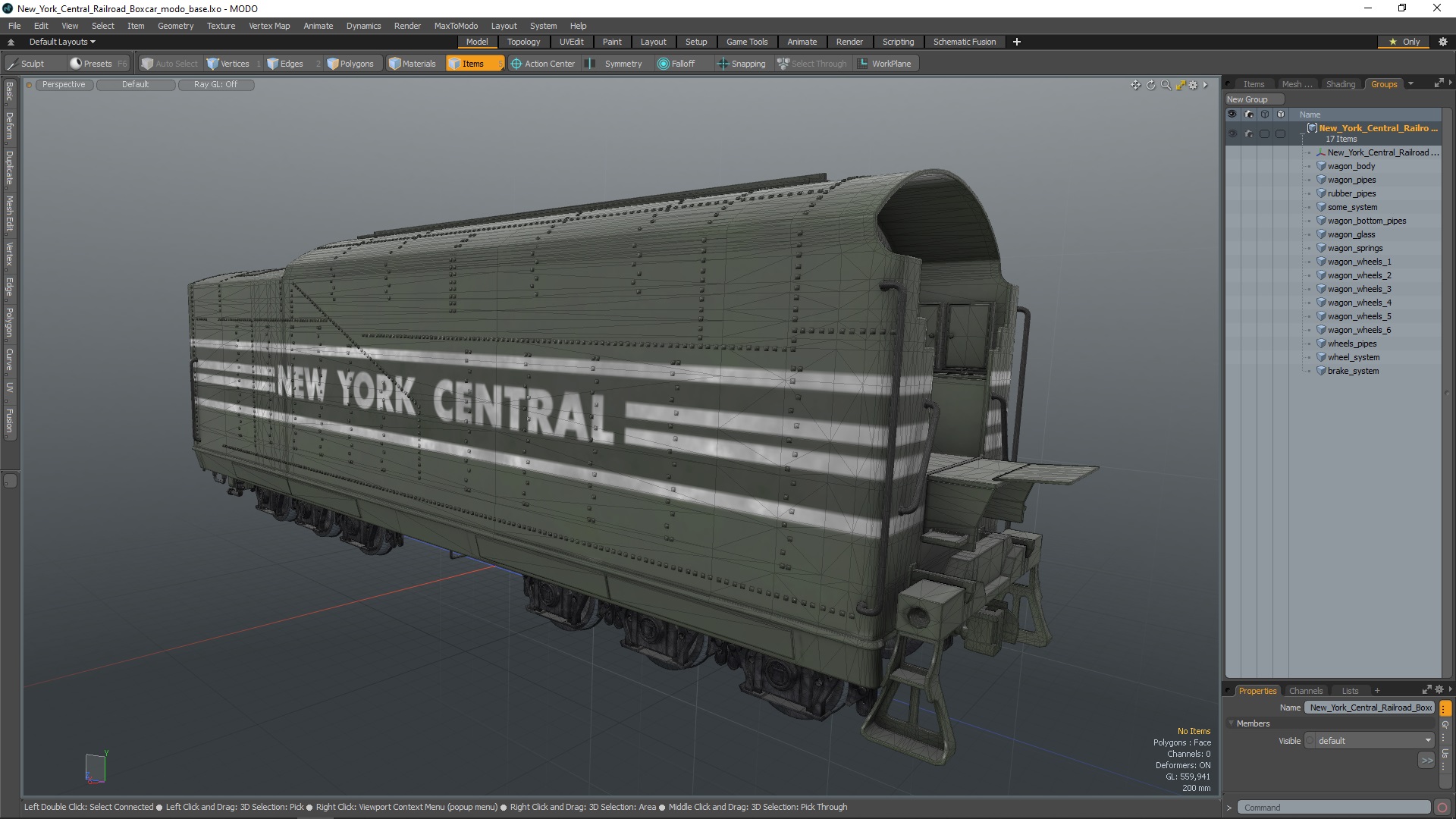Viewport: 1456px width, 819px height.
Task: Open the Action Center options
Action: 543,64
